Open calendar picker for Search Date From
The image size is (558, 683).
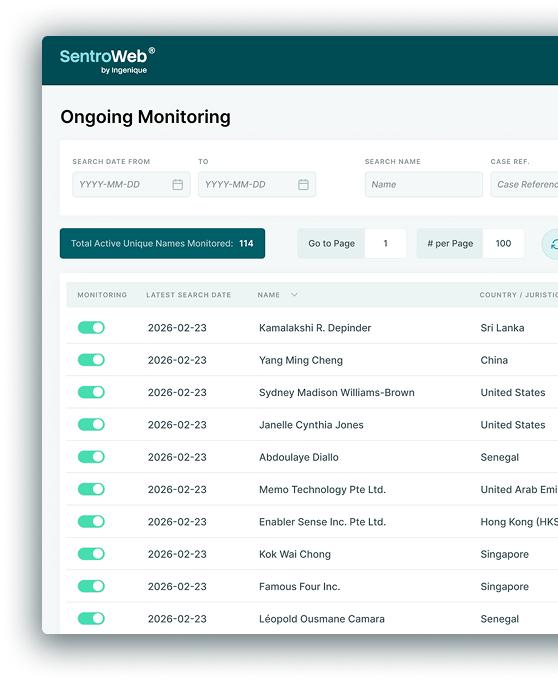point(177,185)
